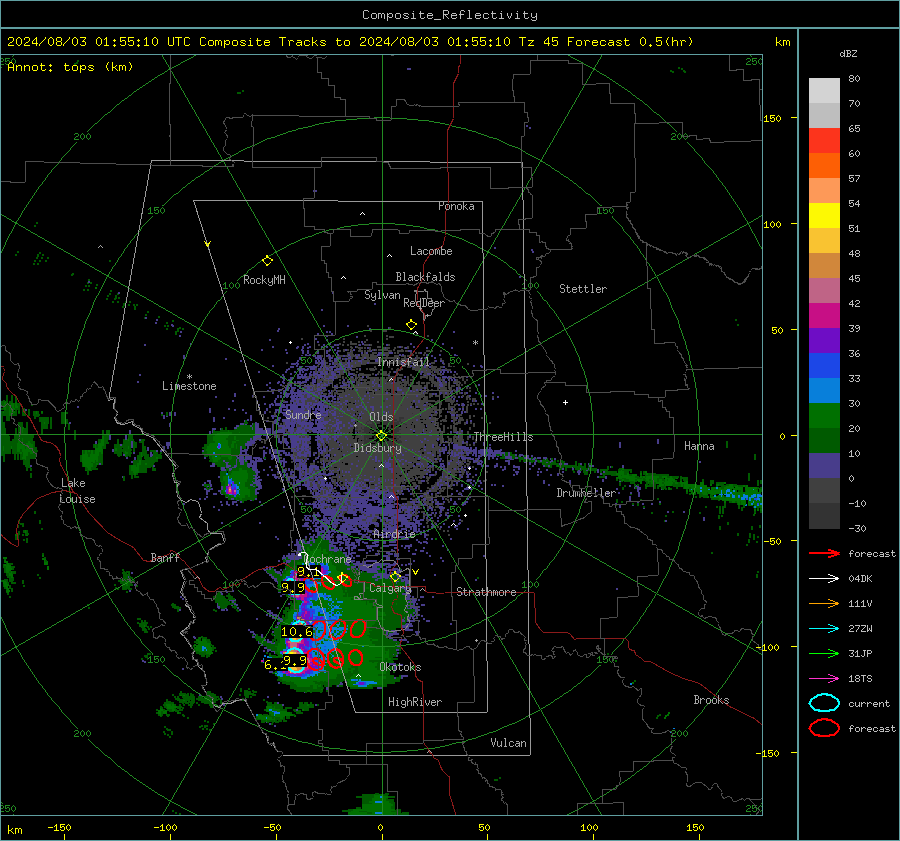Select the 10–0 dBZ indigo color swatch
Screen dimensions: 900x841
(824, 466)
